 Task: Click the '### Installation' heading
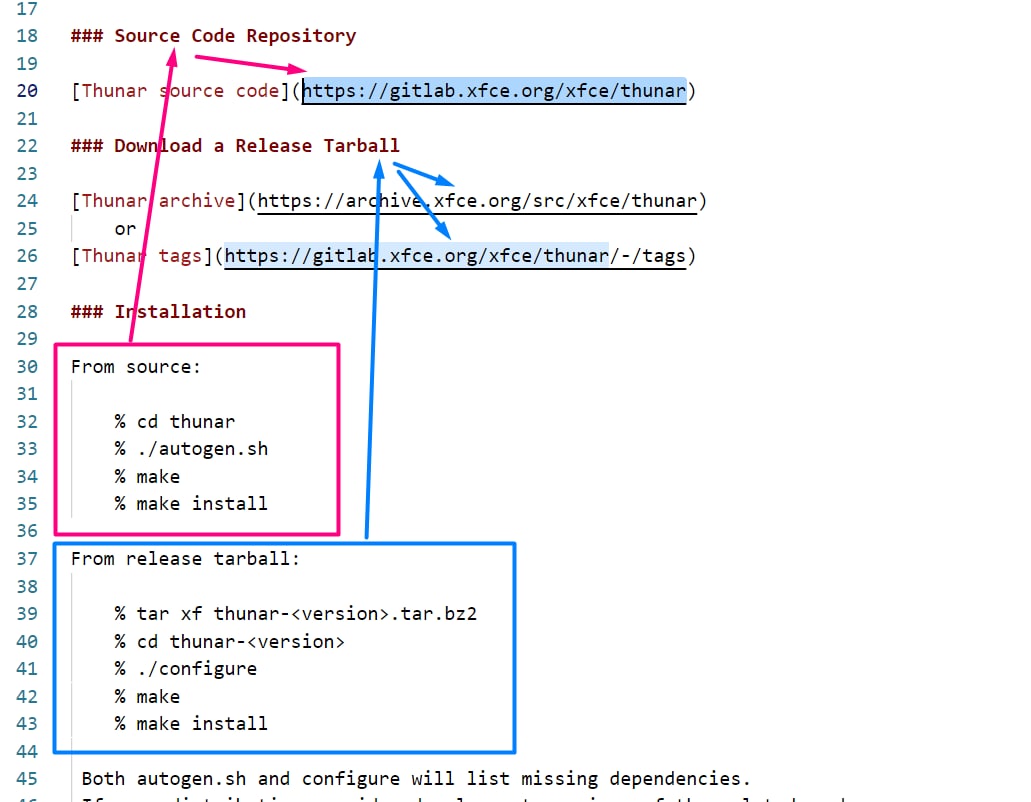point(158,311)
